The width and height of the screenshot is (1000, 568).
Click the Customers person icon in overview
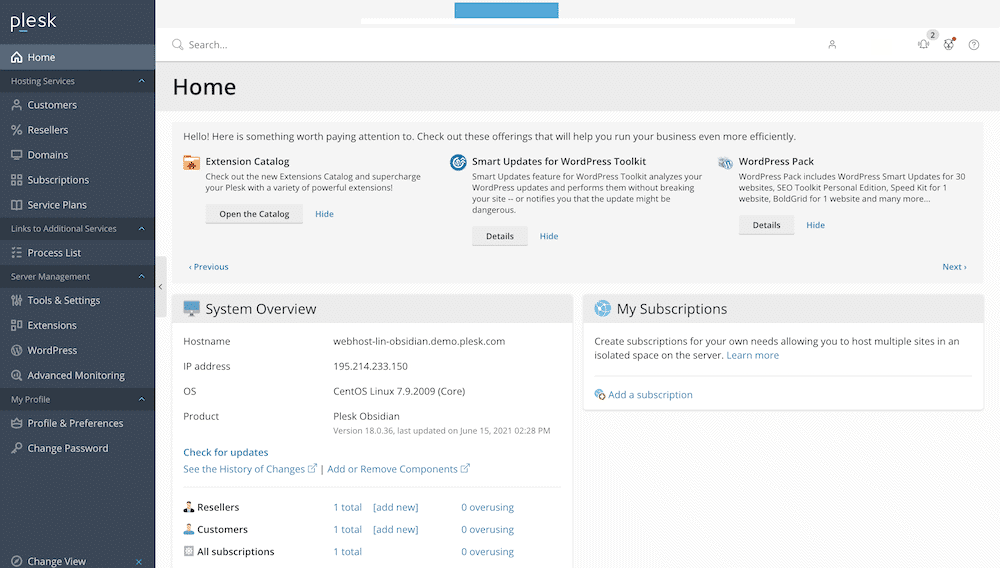coord(189,529)
